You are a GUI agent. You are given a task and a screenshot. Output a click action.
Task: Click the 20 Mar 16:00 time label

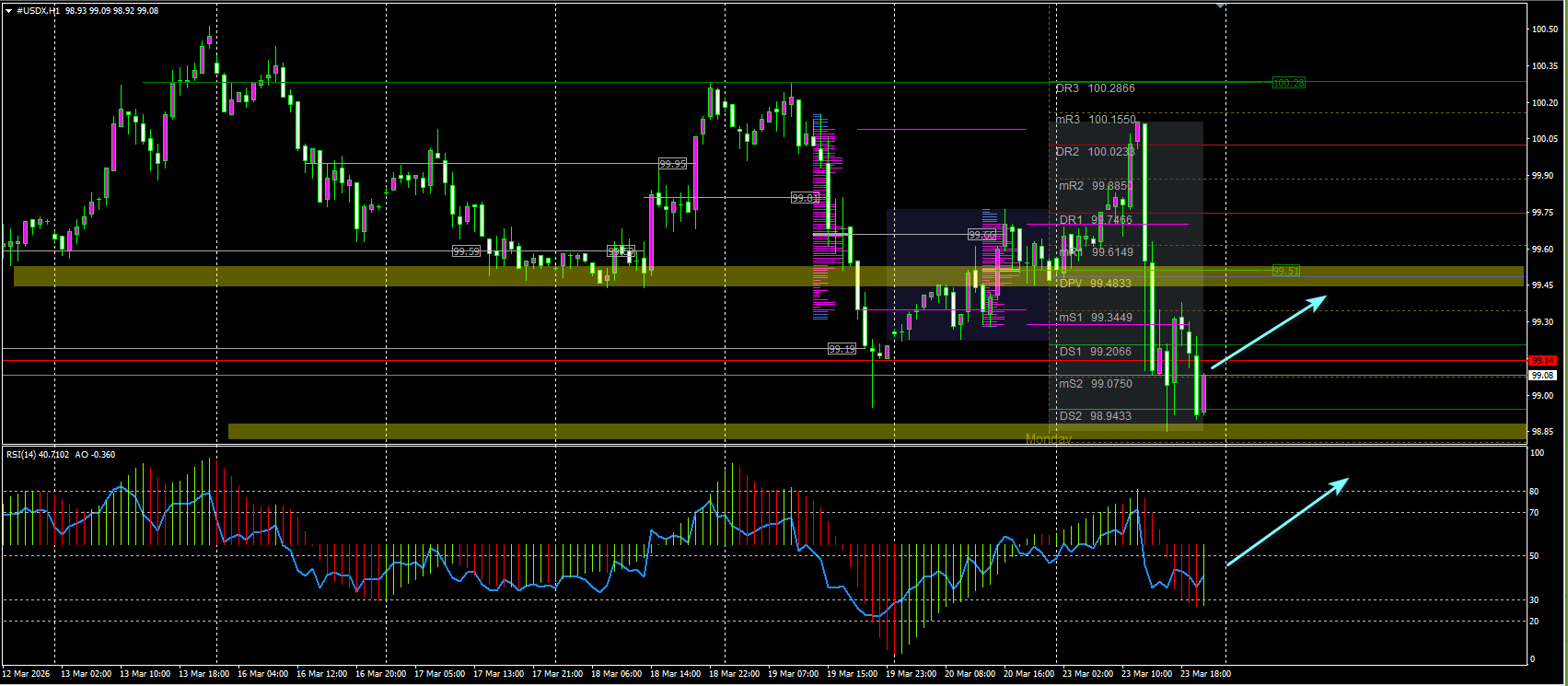(1028, 674)
